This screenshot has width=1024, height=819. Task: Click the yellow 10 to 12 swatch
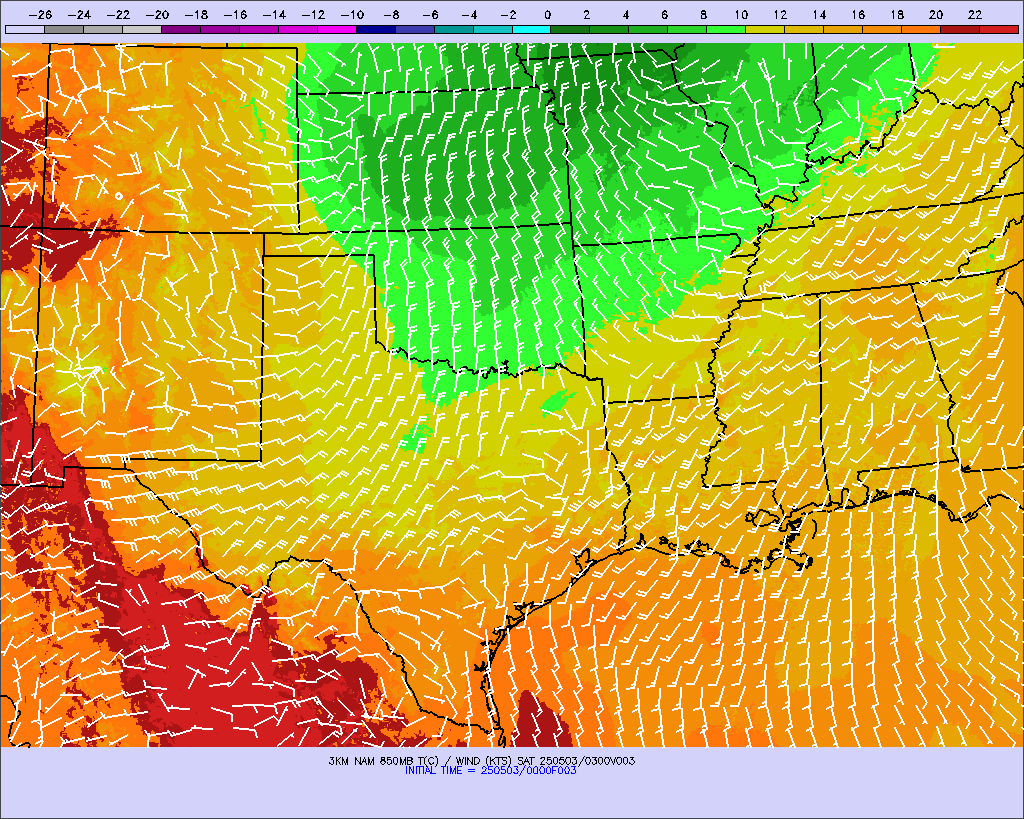[x=765, y=29]
